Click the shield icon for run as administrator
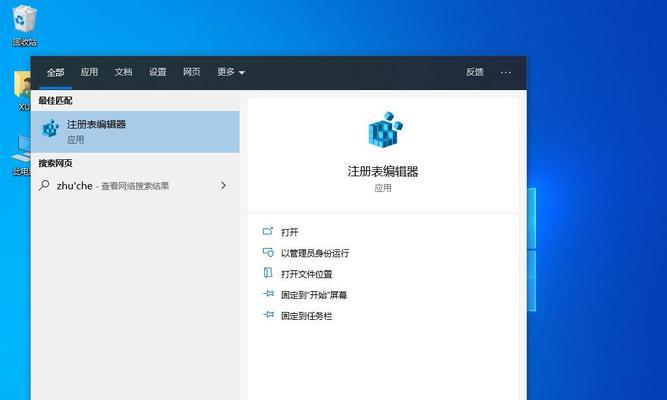The height and width of the screenshot is (400, 667). pyautogui.click(x=268, y=252)
